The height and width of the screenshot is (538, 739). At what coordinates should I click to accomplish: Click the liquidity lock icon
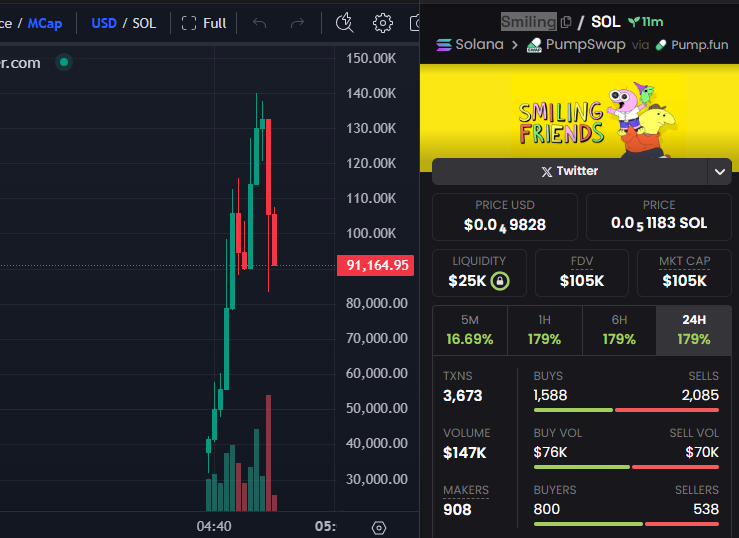(500, 281)
